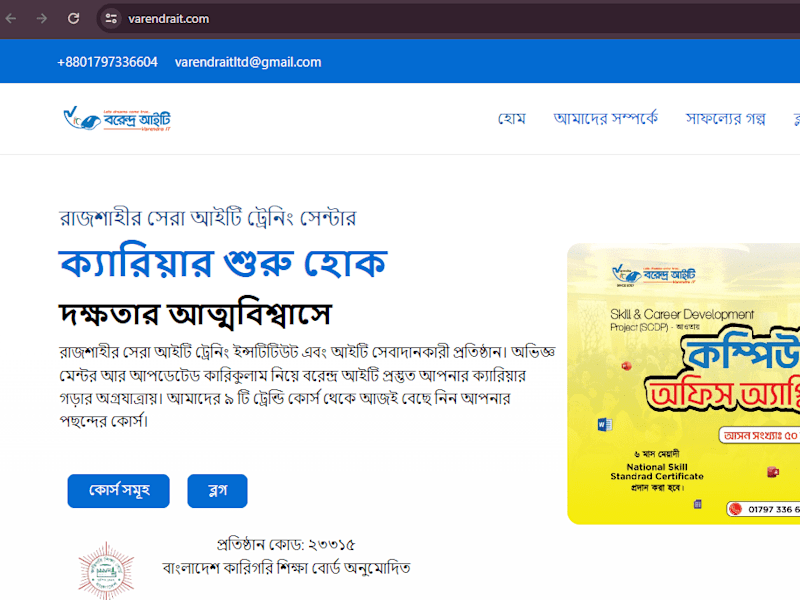Click phone number +8801797336604
The width and height of the screenshot is (800, 600).
click(x=107, y=62)
